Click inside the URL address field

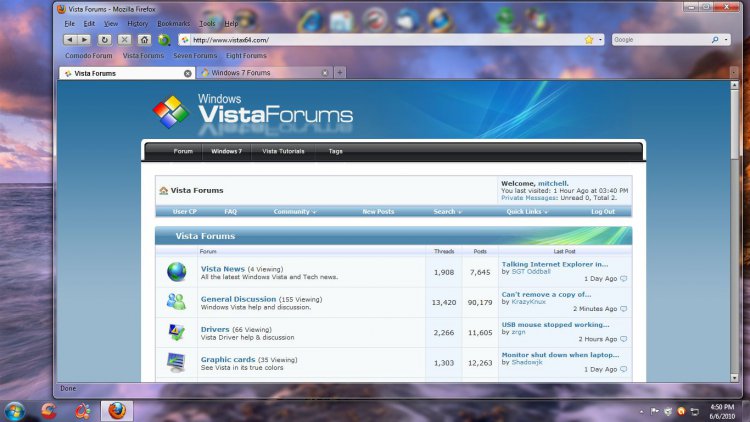point(386,40)
